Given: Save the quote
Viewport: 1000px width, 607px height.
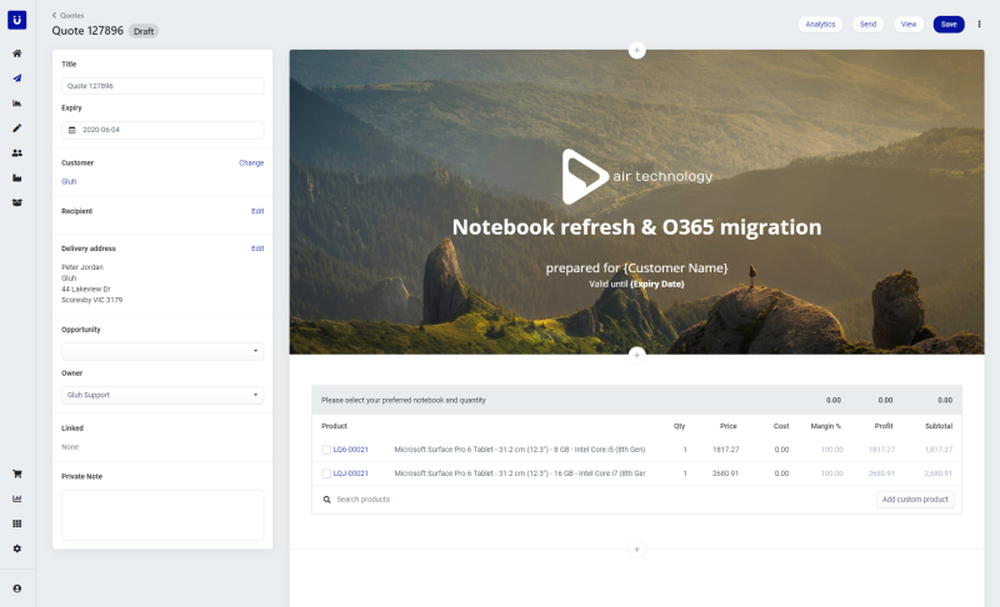Looking at the screenshot, I should [949, 24].
